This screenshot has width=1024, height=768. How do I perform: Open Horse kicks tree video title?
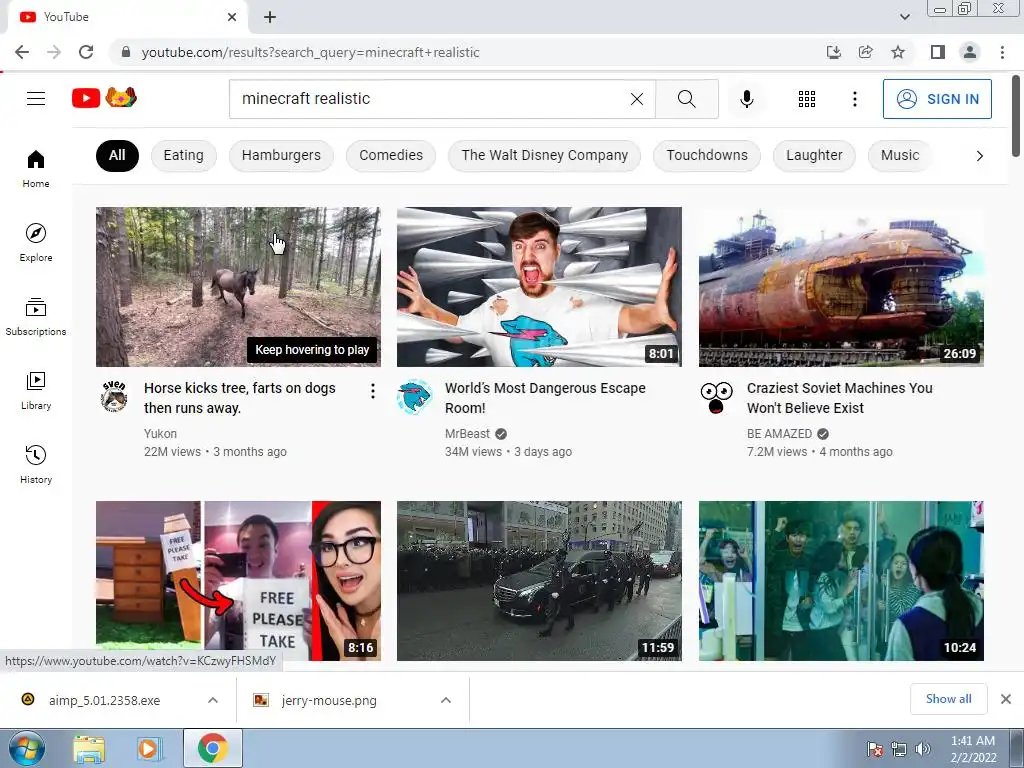pos(240,398)
